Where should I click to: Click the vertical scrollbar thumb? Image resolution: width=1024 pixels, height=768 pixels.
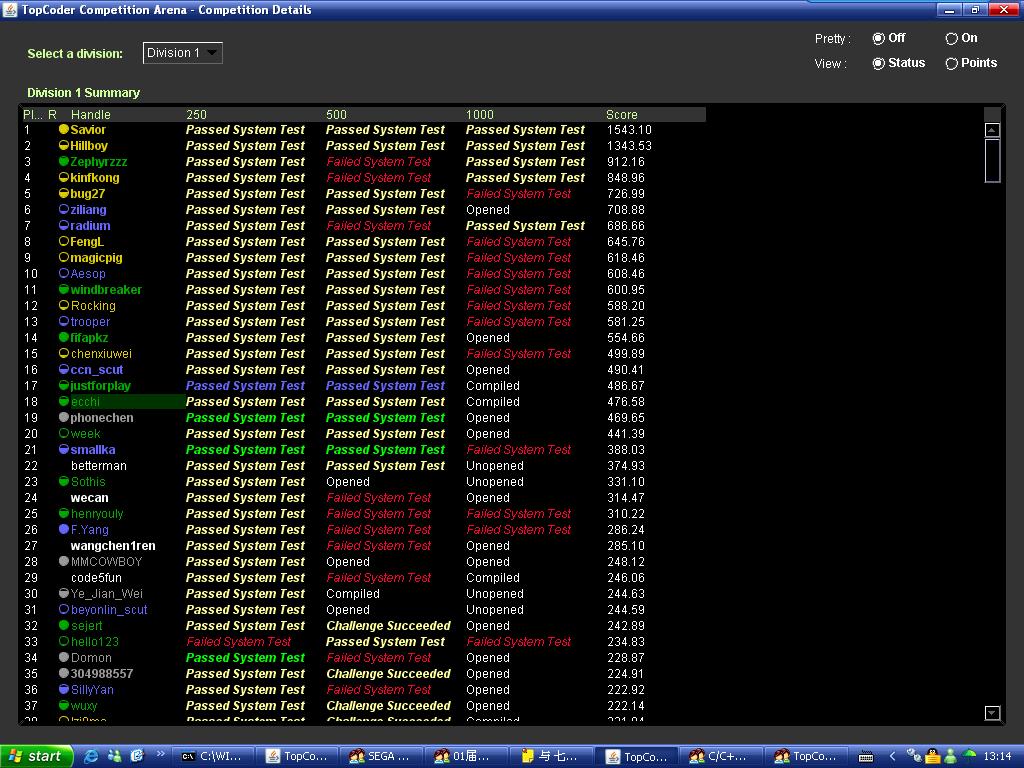(x=992, y=160)
